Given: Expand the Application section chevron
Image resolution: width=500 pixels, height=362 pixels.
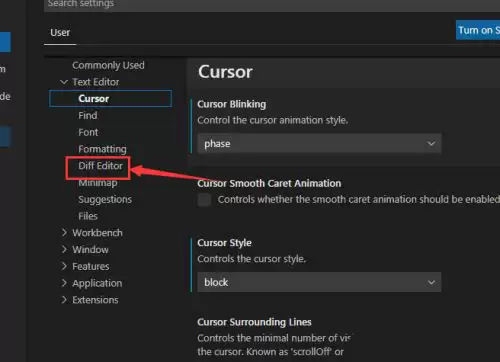Looking at the screenshot, I should (x=64, y=283).
